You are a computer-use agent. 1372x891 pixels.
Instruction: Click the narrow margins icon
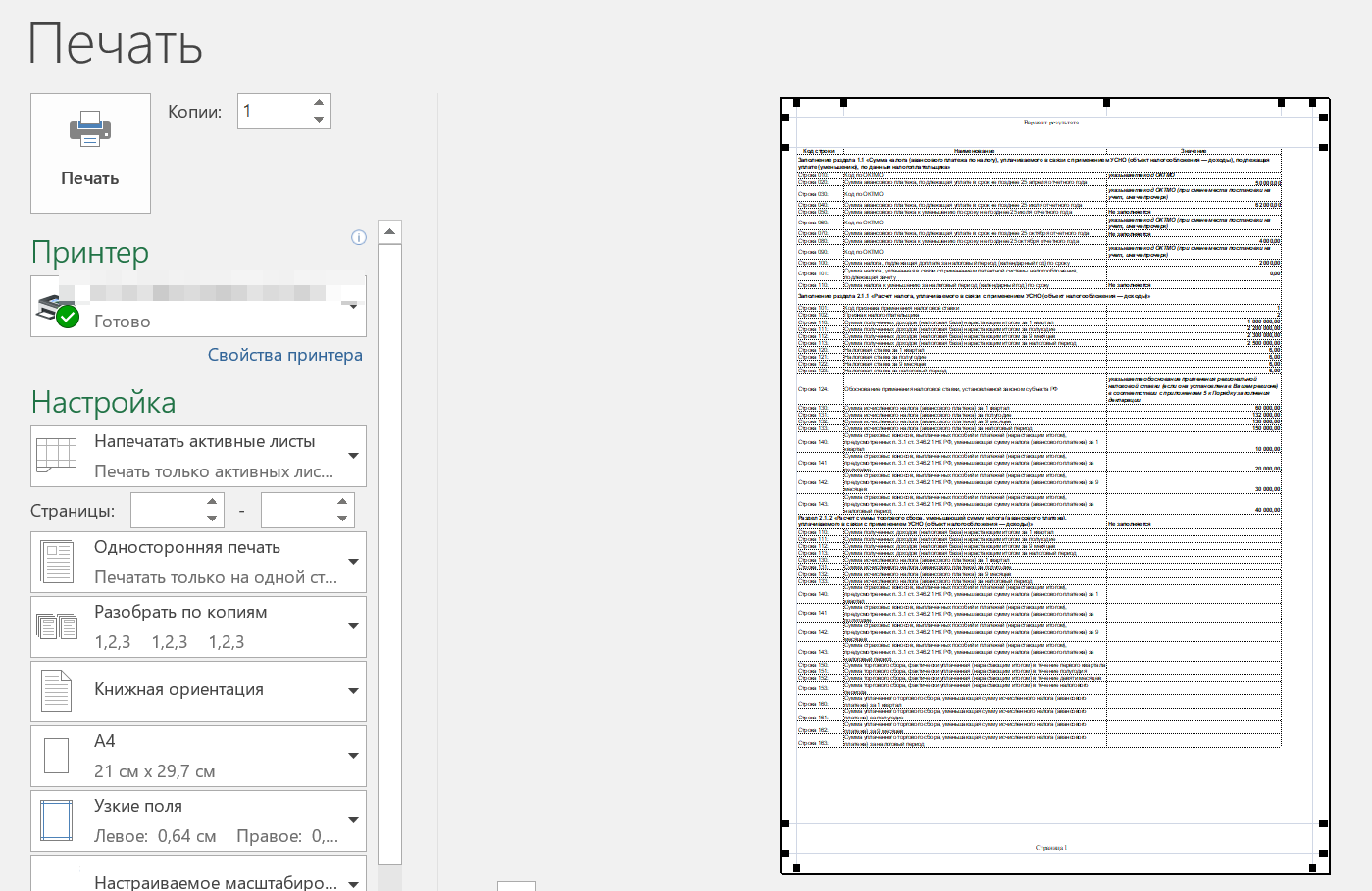point(57,820)
